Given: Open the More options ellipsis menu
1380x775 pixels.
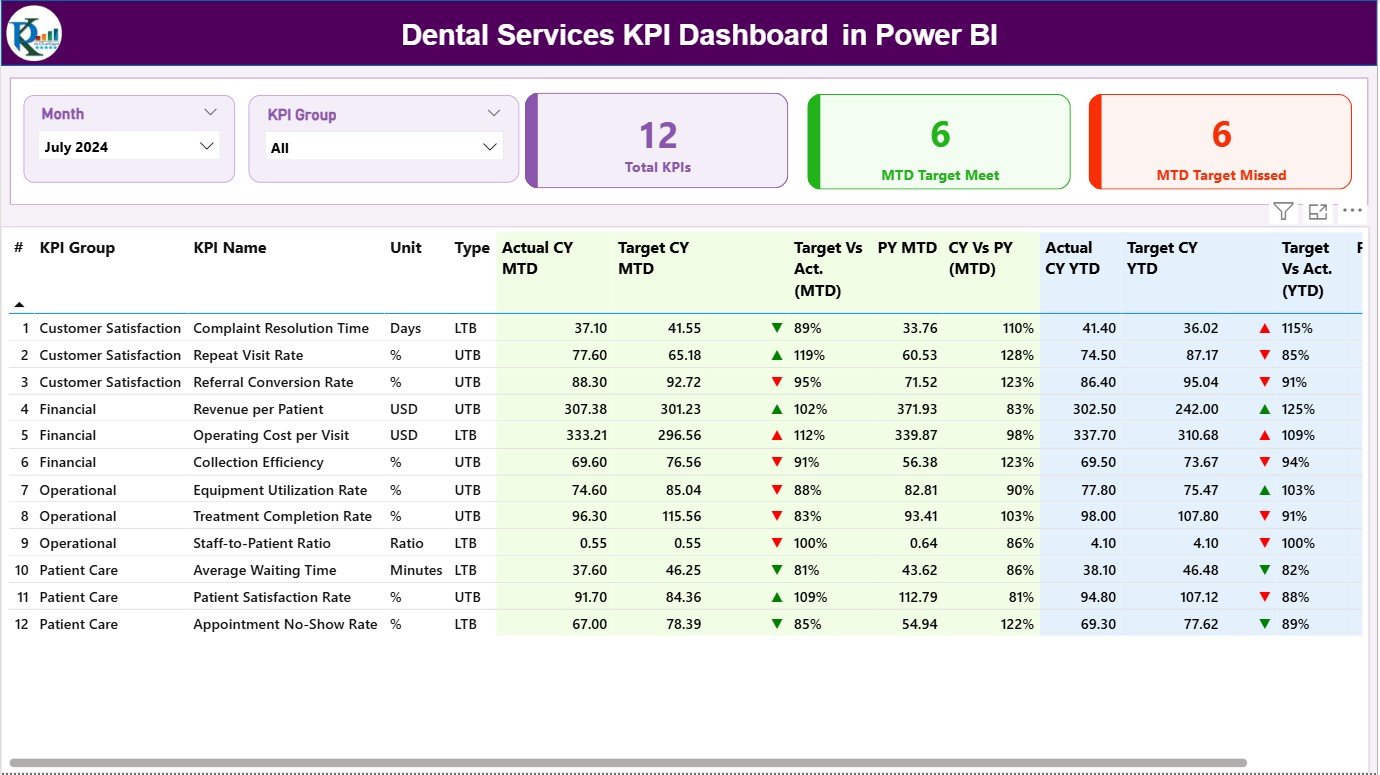Looking at the screenshot, I should [x=1352, y=211].
